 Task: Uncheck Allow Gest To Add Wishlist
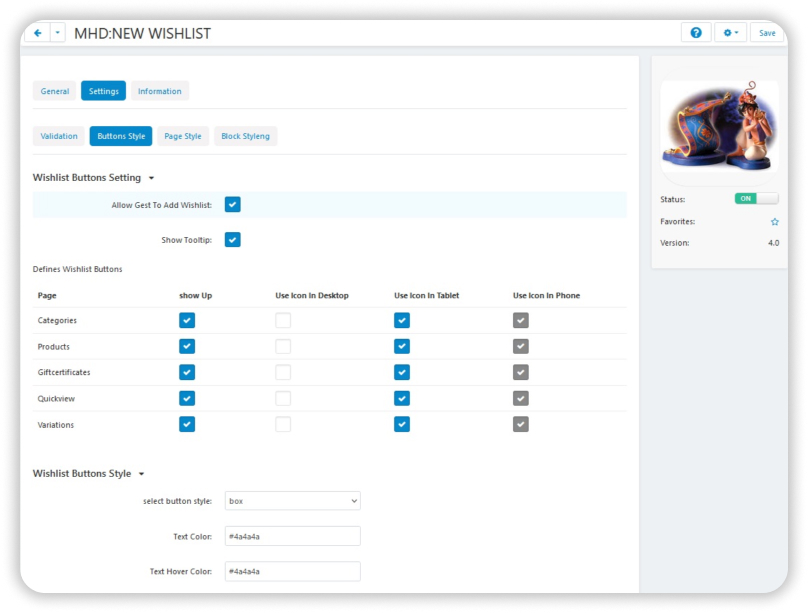coord(233,205)
